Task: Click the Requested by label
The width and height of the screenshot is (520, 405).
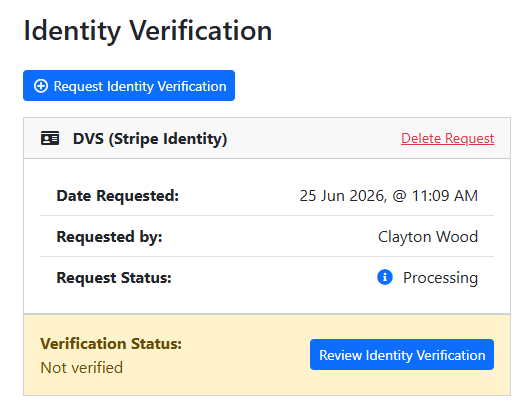Action: (x=109, y=237)
